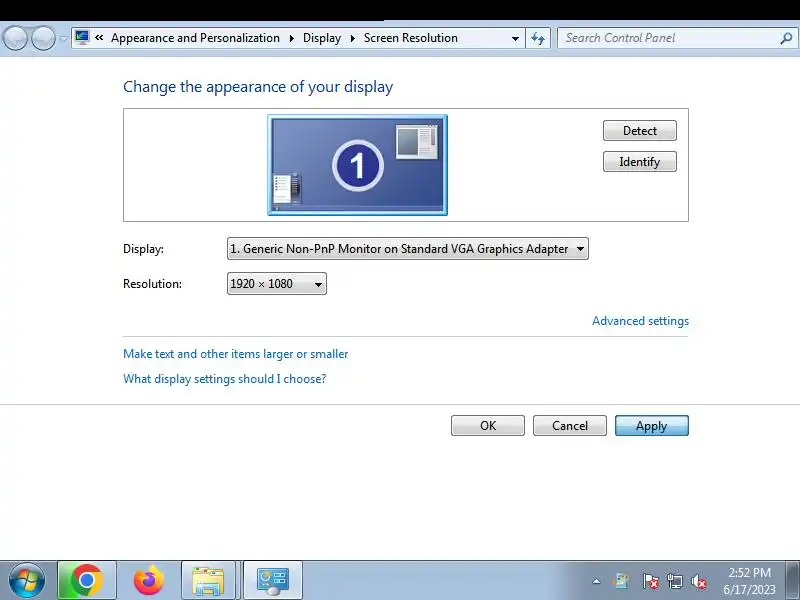Viewport: 800px width, 600px height.
Task: Click Control Panel taskbar button
Action: tap(273, 581)
